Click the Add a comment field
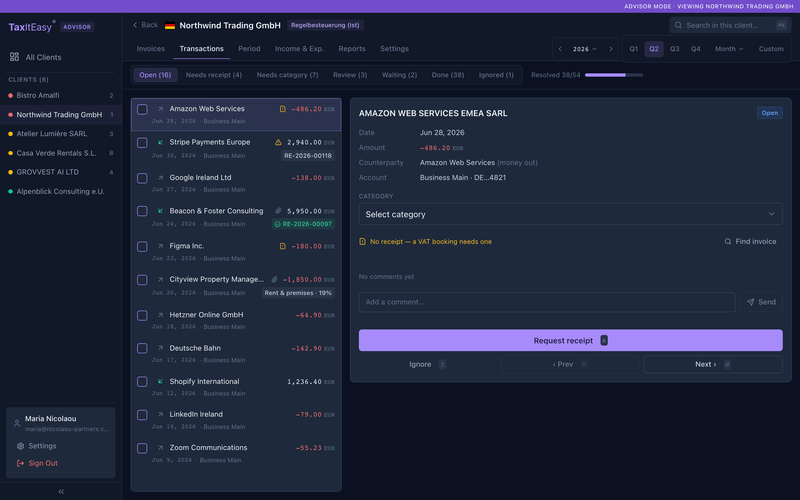800x500 pixels. 547,302
